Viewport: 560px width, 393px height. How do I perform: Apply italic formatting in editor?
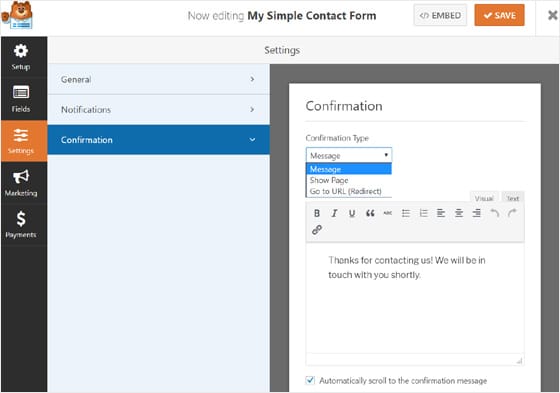[334, 213]
